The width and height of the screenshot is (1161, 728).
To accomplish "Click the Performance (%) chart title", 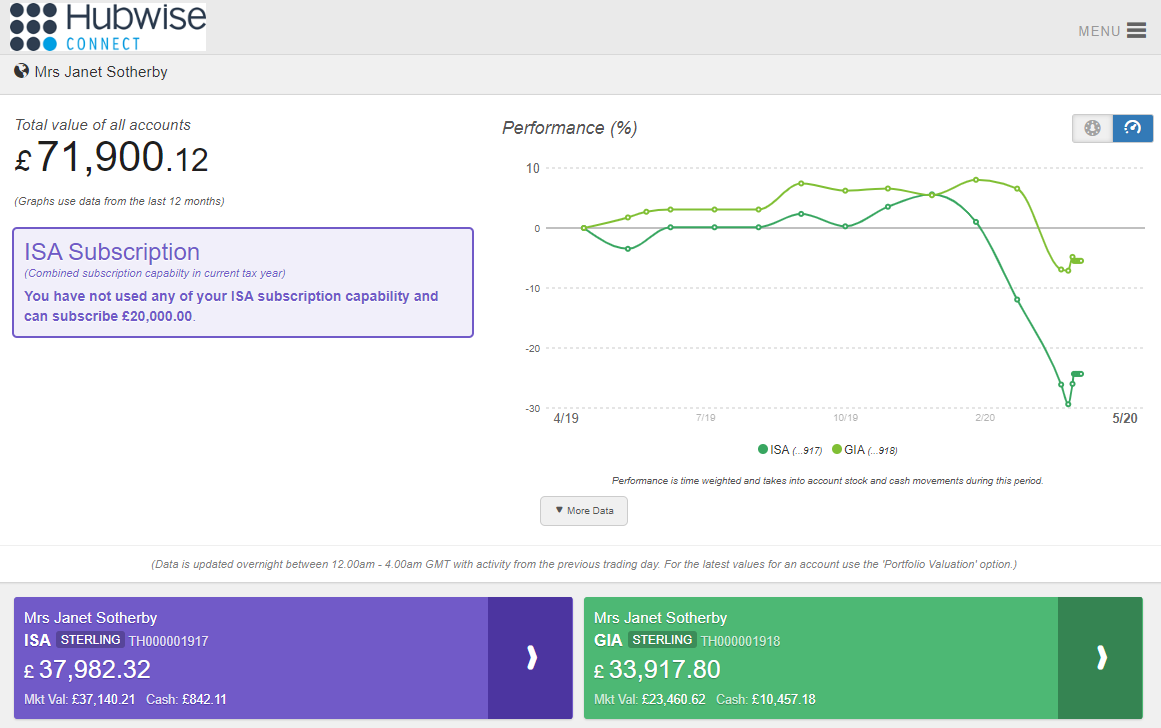I will 569,128.
